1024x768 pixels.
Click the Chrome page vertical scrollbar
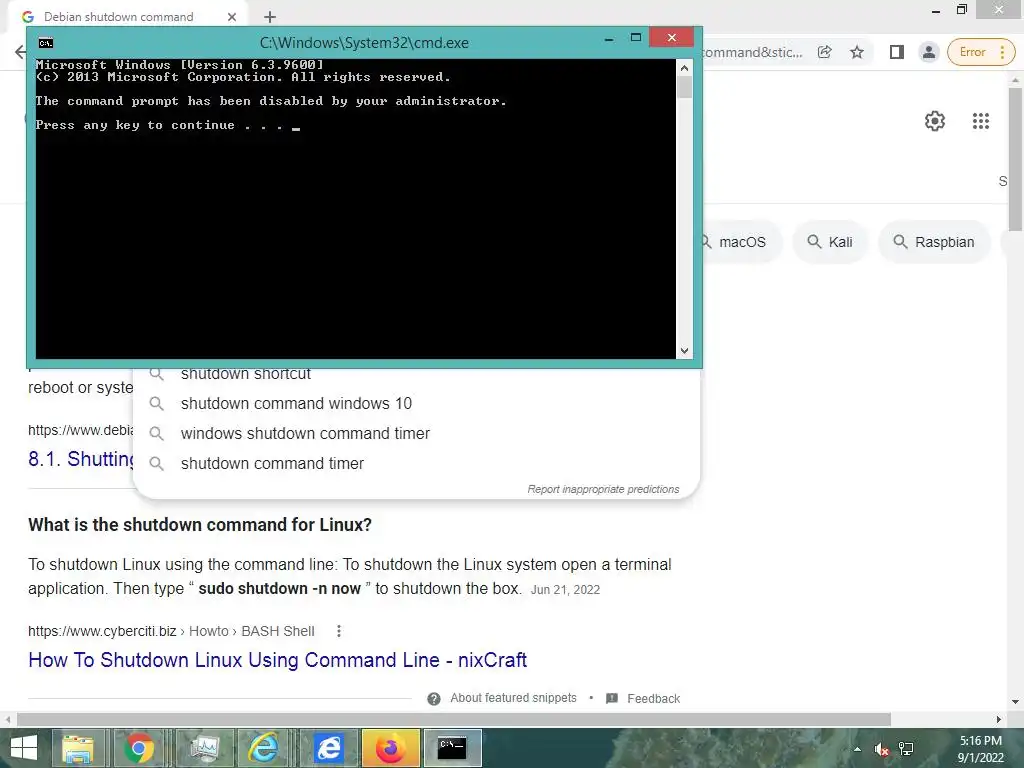click(1015, 159)
